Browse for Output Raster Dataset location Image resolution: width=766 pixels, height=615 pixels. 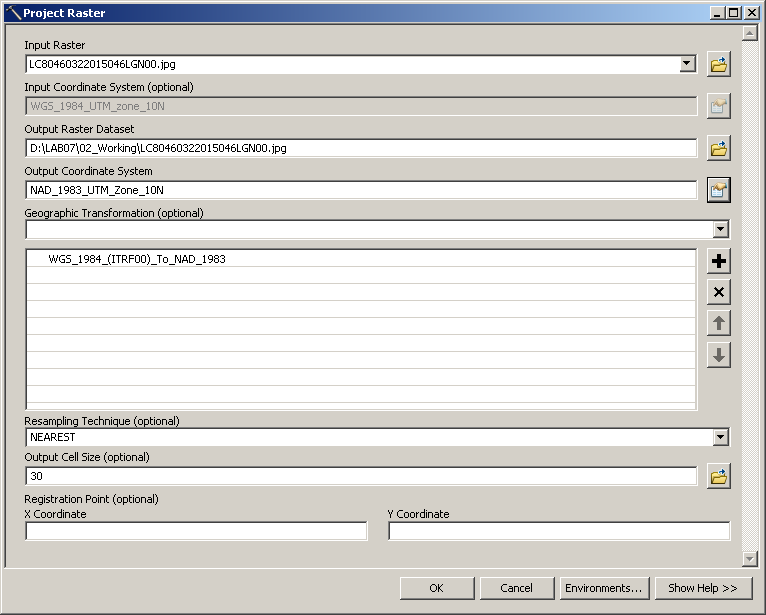(x=718, y=149)
